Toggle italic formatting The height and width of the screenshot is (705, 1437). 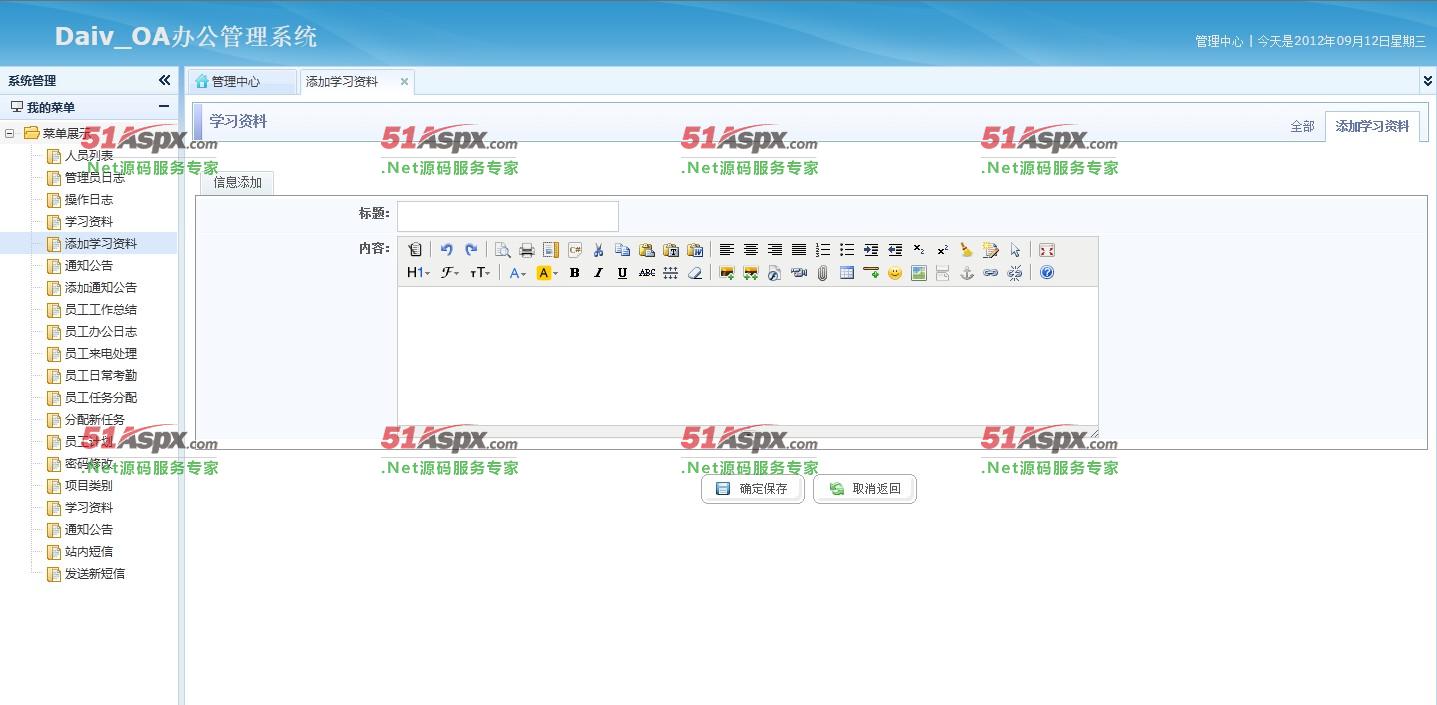(599, 273)
